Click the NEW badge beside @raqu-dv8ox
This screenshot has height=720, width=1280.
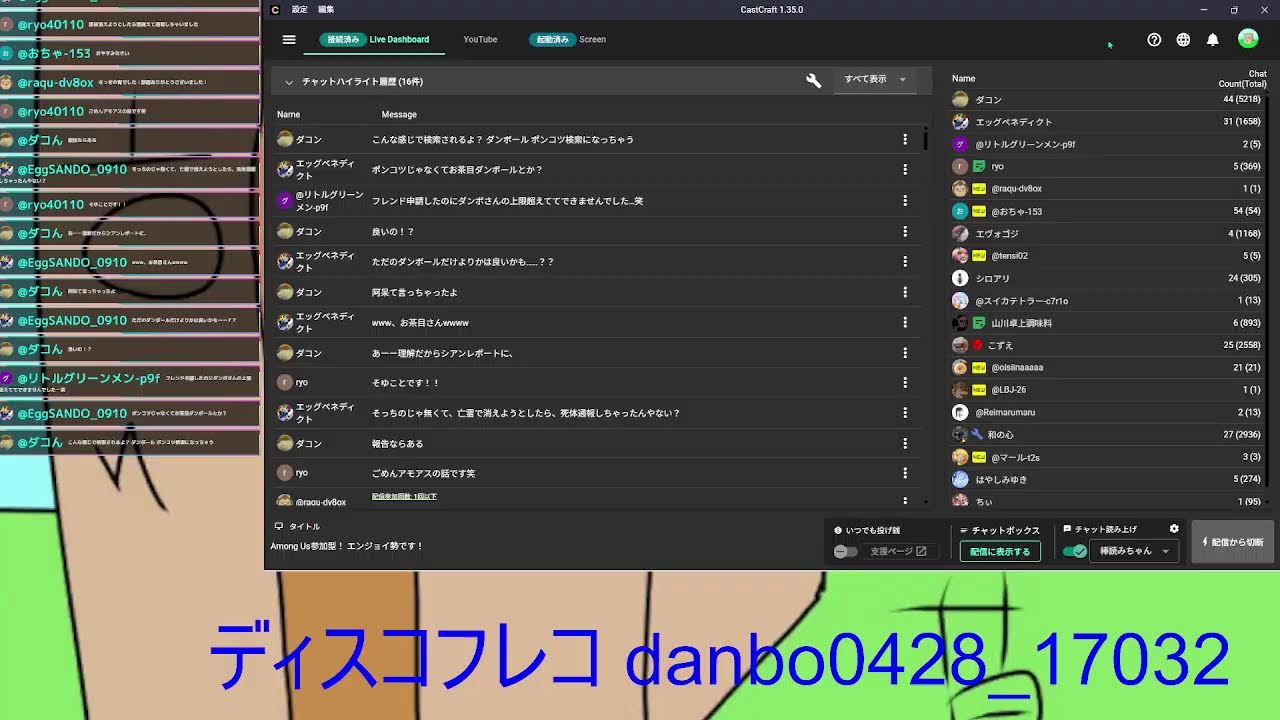click(x=979, y=189)
